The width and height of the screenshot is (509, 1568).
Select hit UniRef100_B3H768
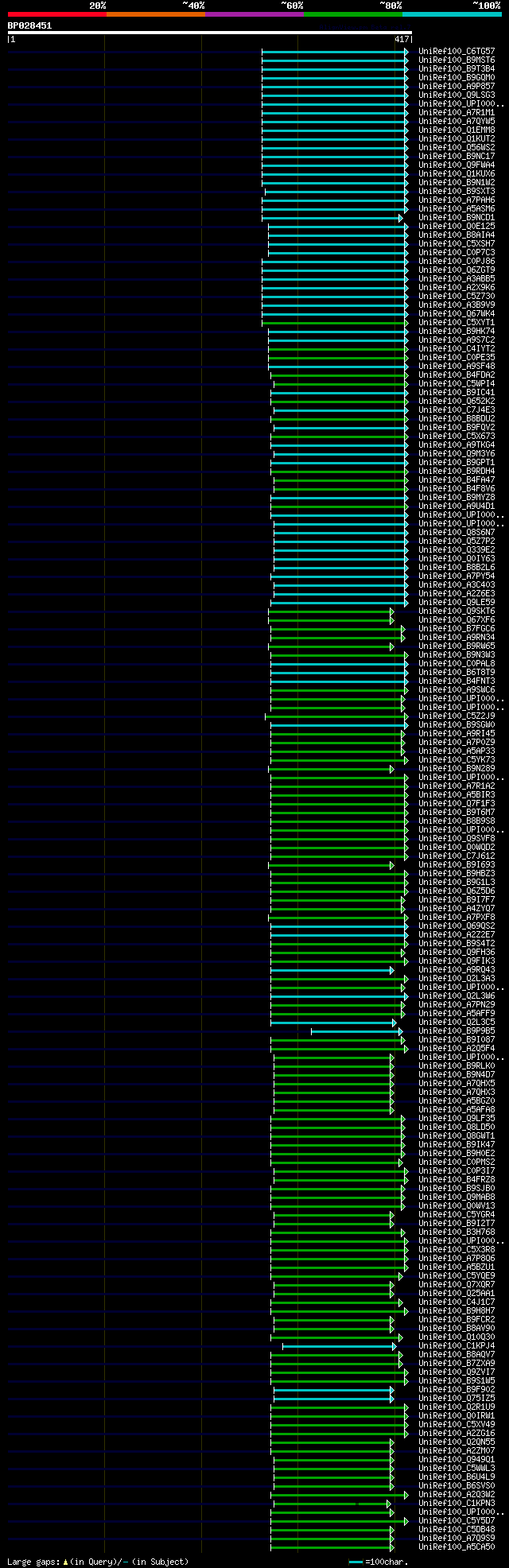457,1232
